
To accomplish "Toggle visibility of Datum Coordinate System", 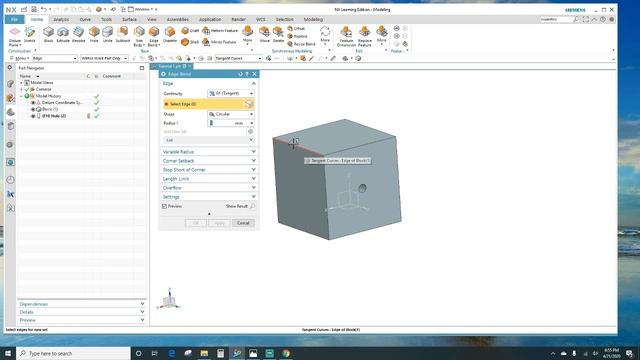I will [33, 103].
